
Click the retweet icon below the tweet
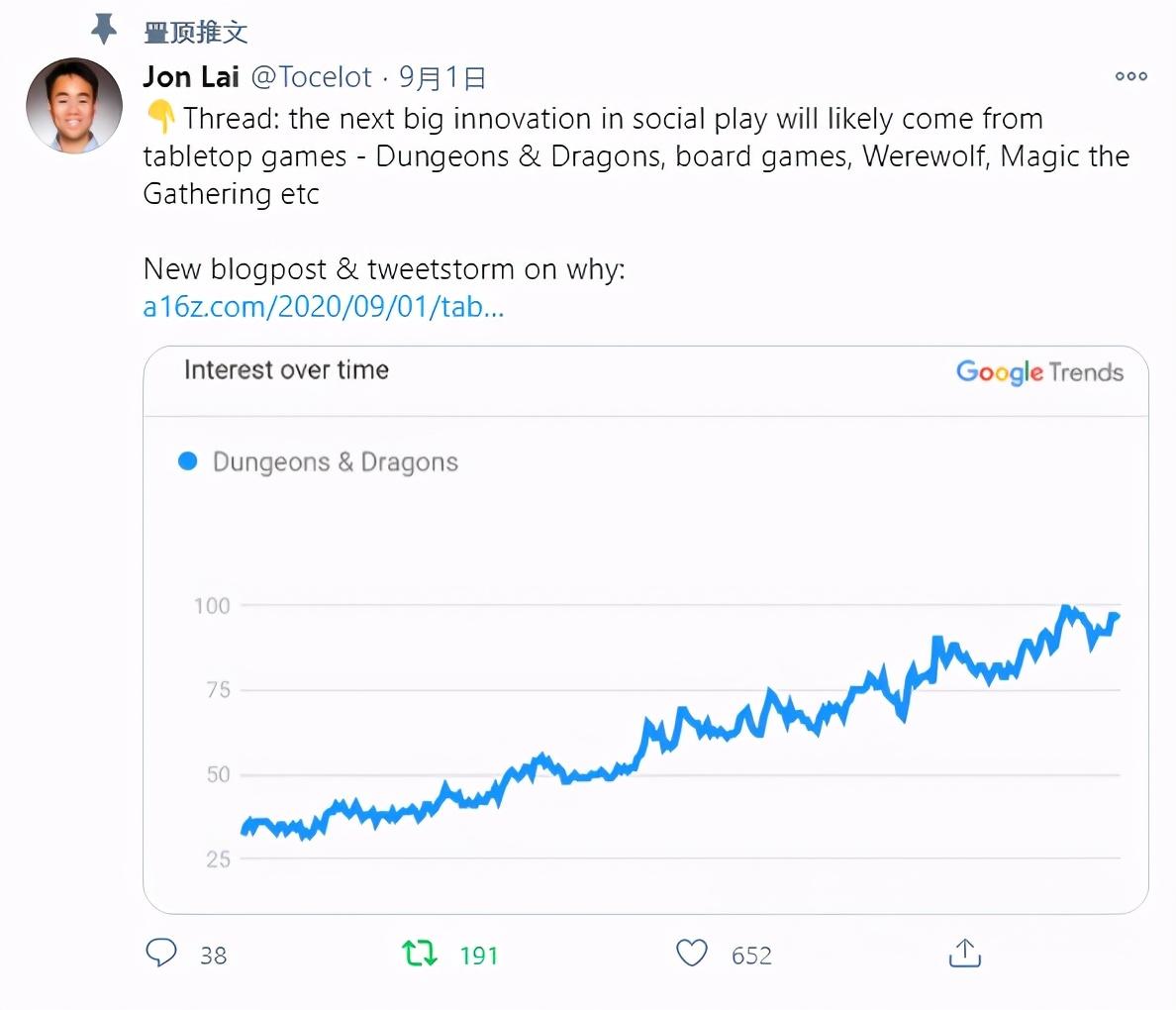[x=419, y=954]
